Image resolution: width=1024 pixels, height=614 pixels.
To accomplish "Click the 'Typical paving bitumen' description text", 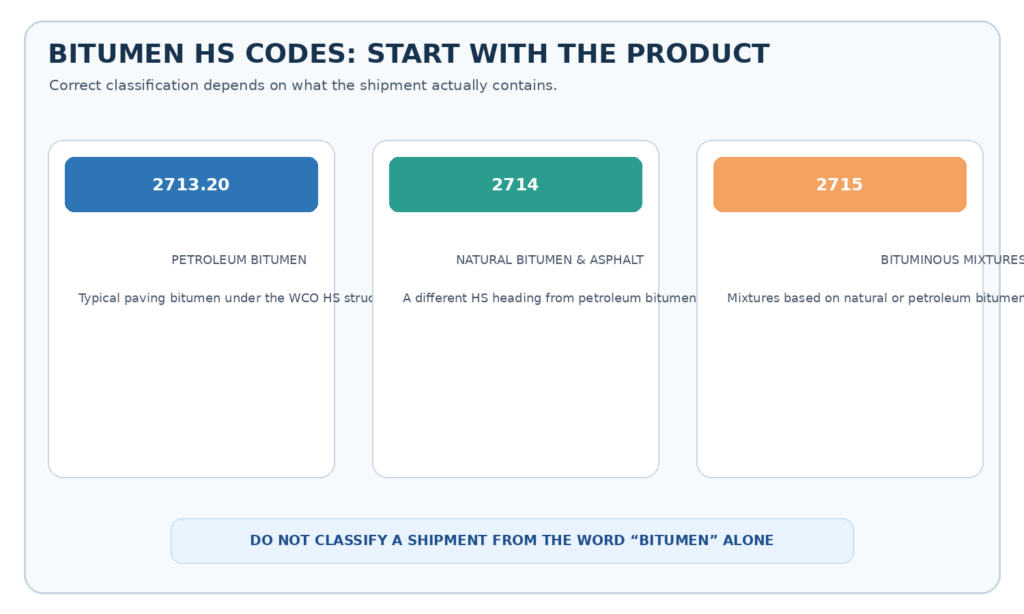I will pos(225,298).
